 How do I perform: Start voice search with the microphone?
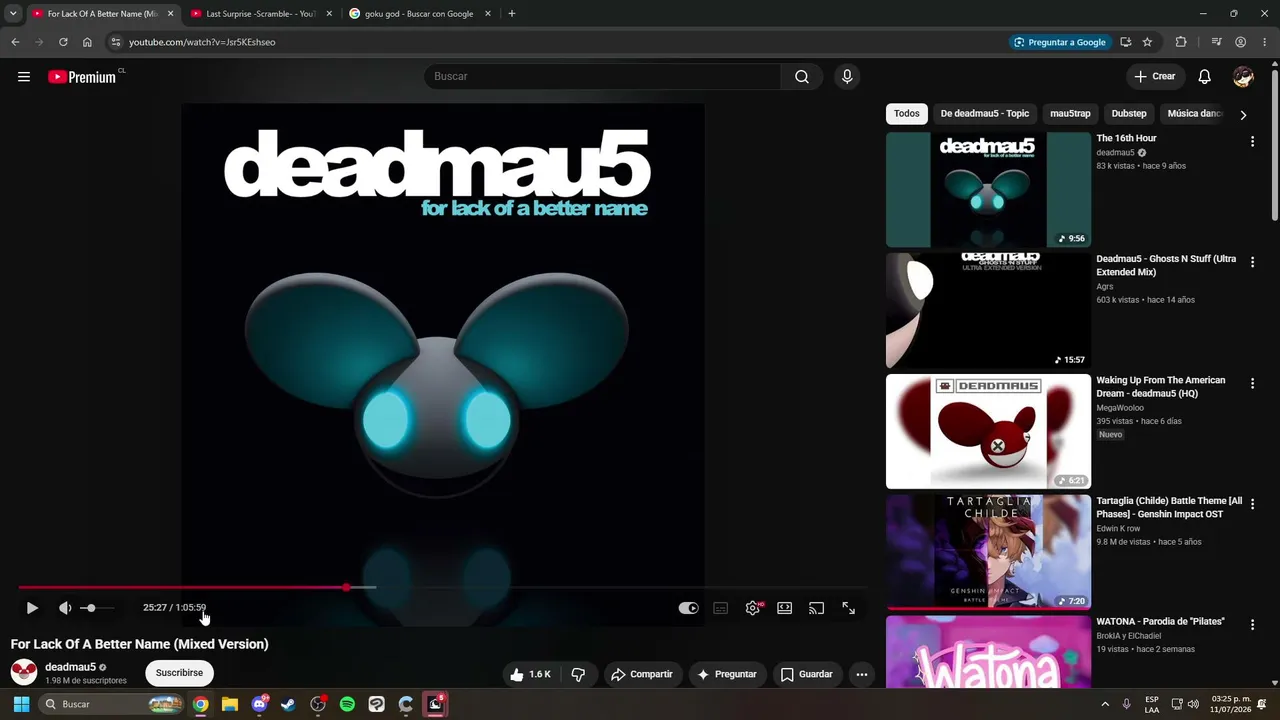coord(847,77)
